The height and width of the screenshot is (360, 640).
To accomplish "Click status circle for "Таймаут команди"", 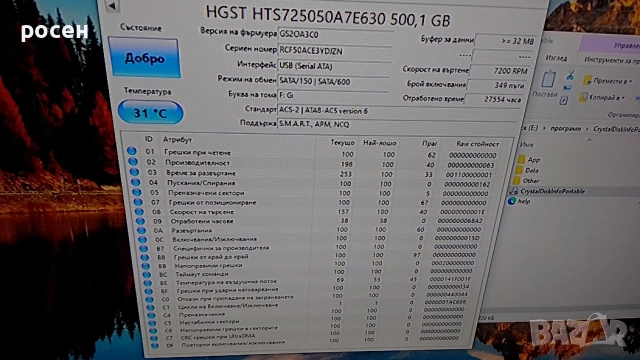I will (147, 274).
